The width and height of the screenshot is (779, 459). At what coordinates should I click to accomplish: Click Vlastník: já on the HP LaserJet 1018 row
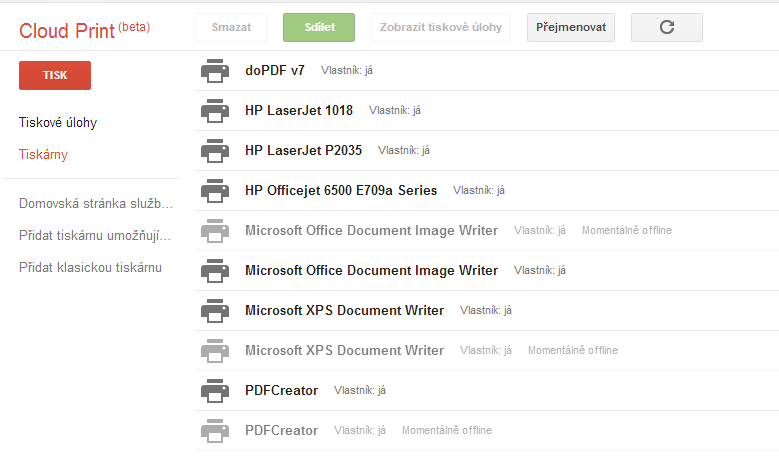pyautogui.click(x=394, y=110)
